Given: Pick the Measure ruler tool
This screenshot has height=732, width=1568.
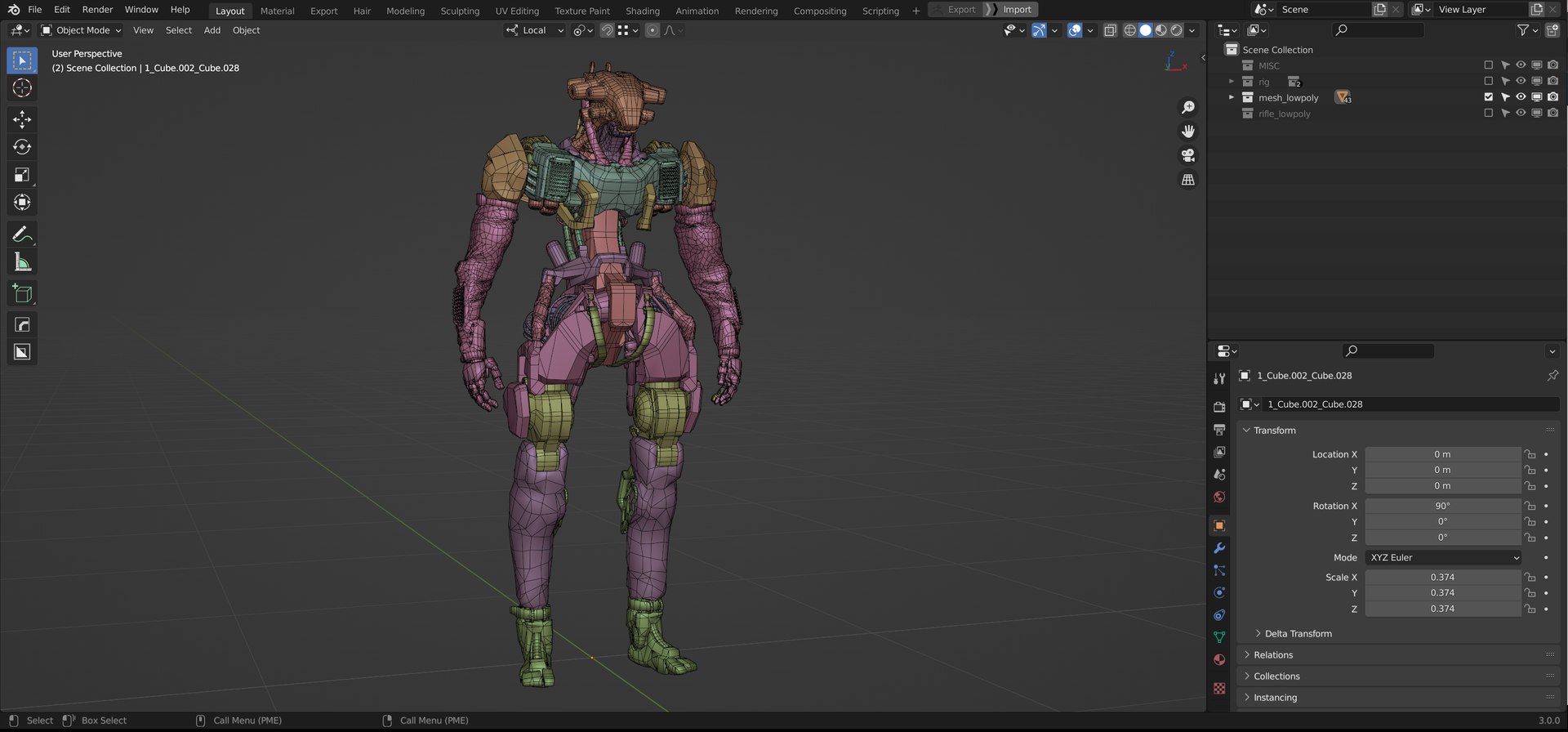Looking at the screenshot, I should tap(22, 262).
